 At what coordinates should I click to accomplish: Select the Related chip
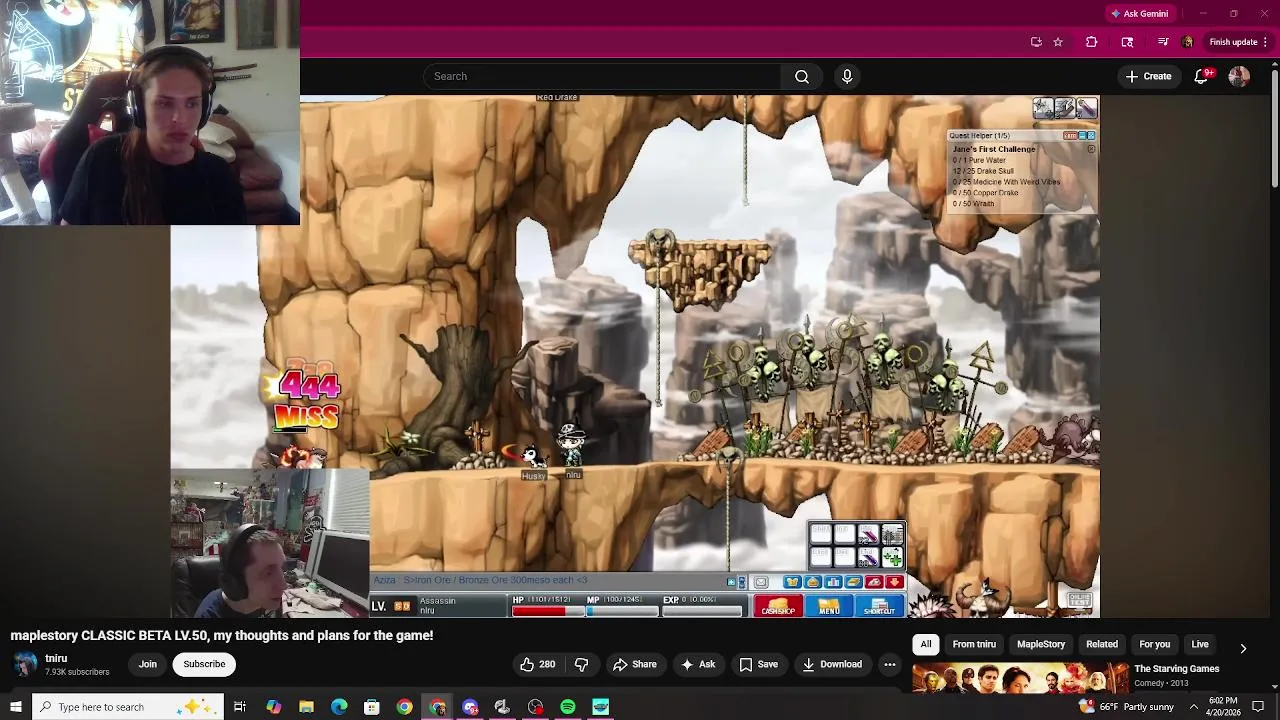[x=1102, y=645]
